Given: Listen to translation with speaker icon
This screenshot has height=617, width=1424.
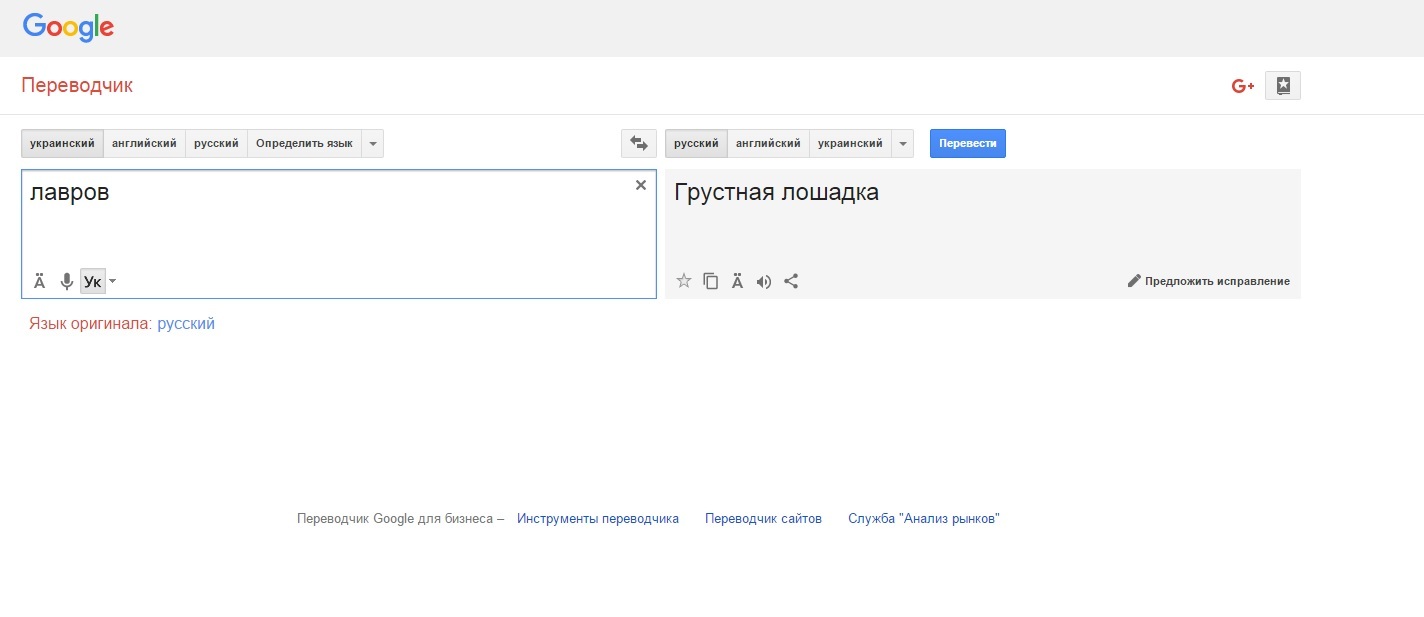Looking at the screenshot, I should [764, 281].
